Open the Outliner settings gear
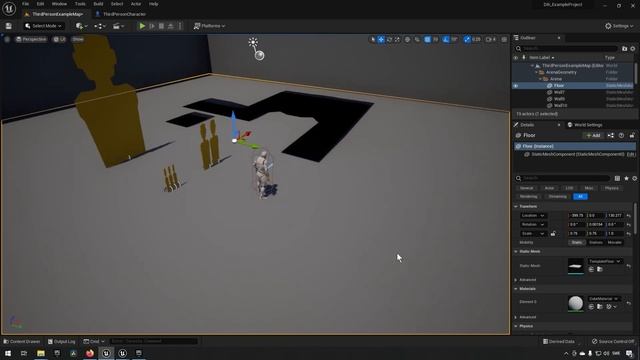The width and height of the screenshot is (640, 360). [x=633, y=49]
